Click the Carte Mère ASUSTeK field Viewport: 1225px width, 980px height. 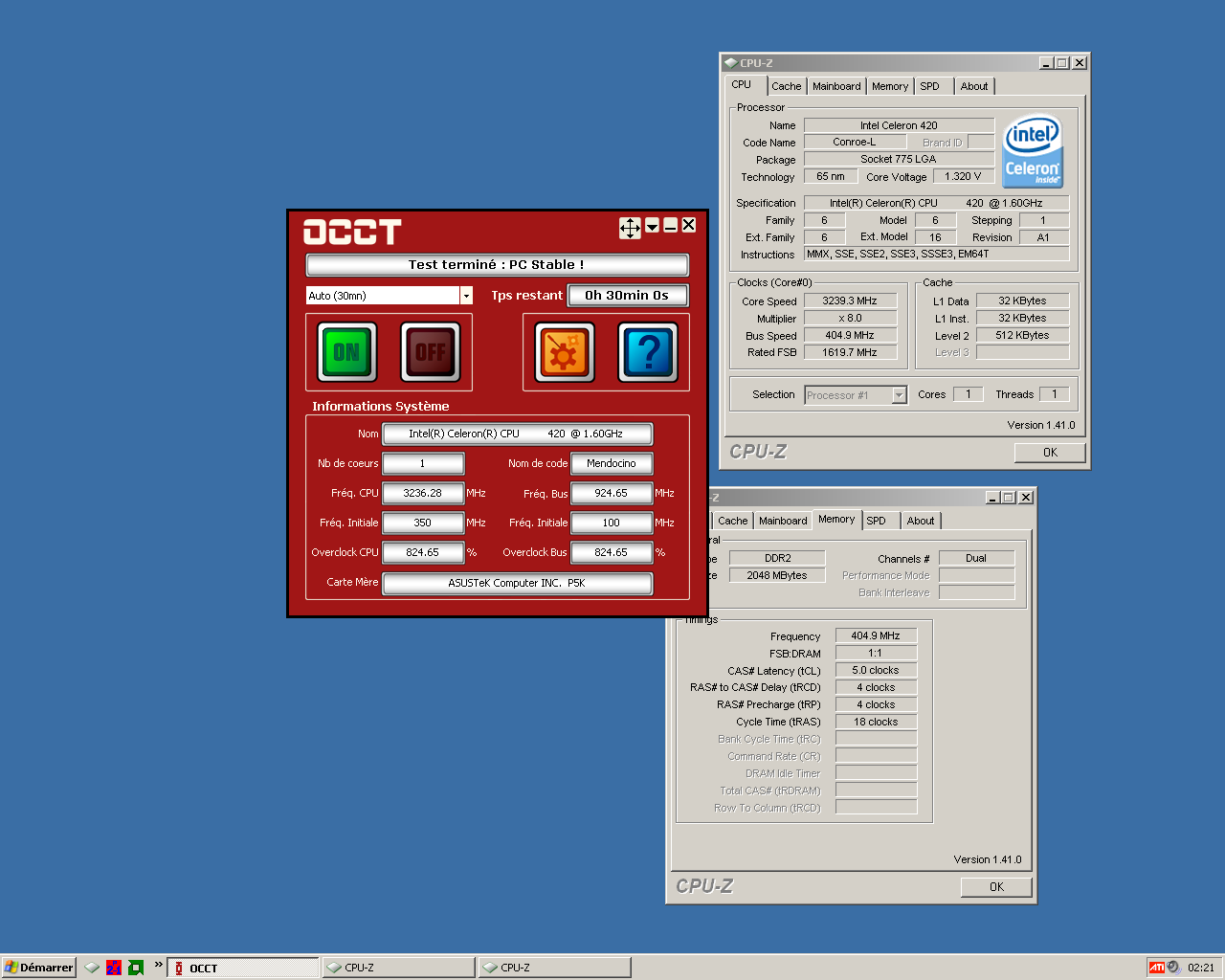click(x=518, y=583)
